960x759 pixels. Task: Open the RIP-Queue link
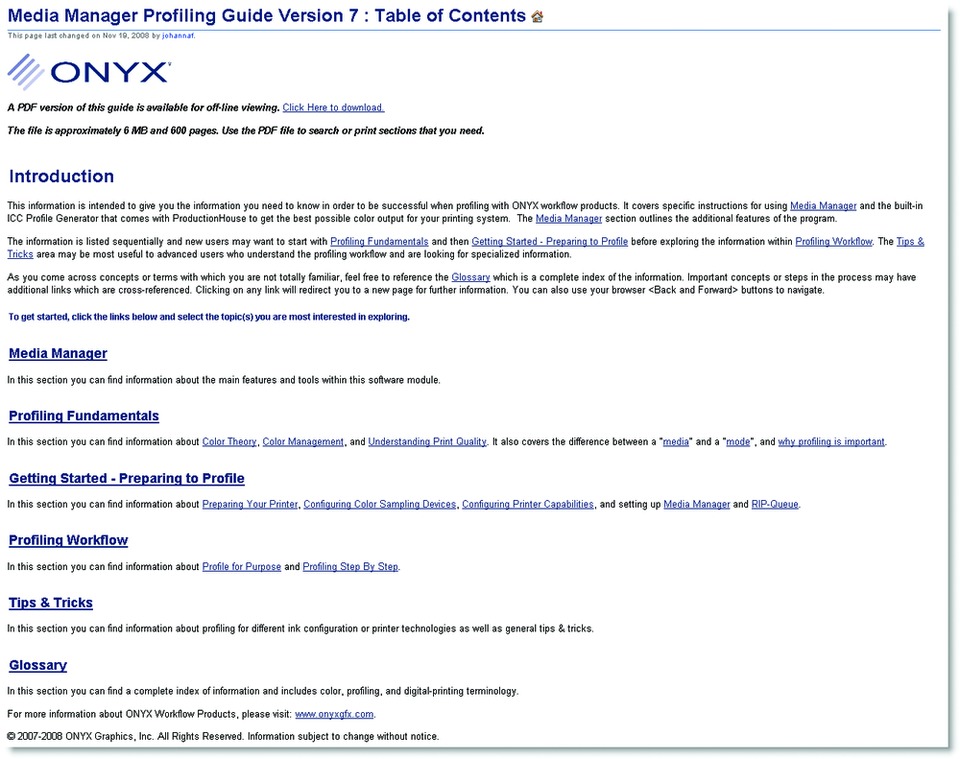point(775,504)
